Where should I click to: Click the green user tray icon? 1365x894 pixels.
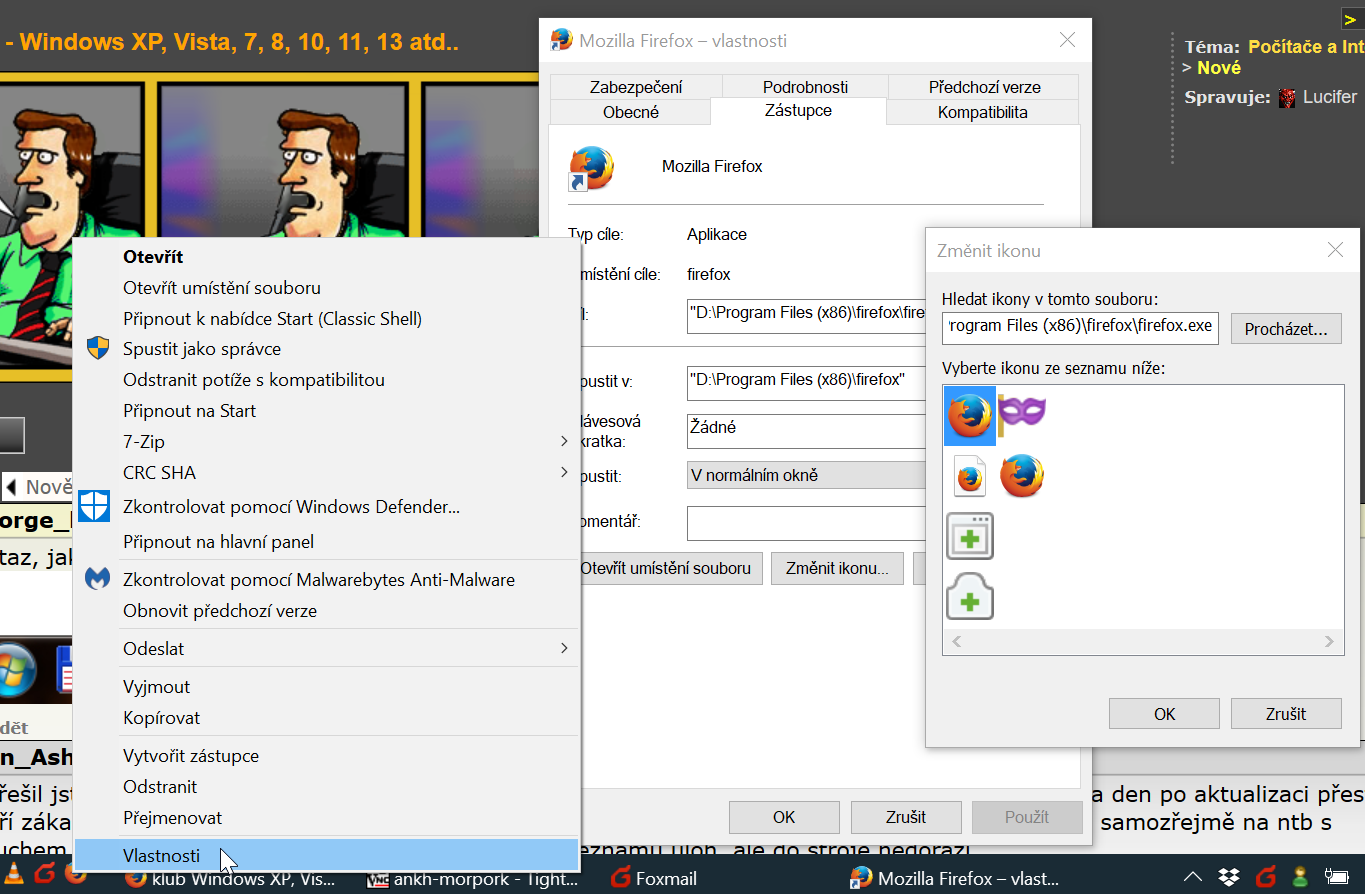pyautogui.click(x=1299, y=878)
